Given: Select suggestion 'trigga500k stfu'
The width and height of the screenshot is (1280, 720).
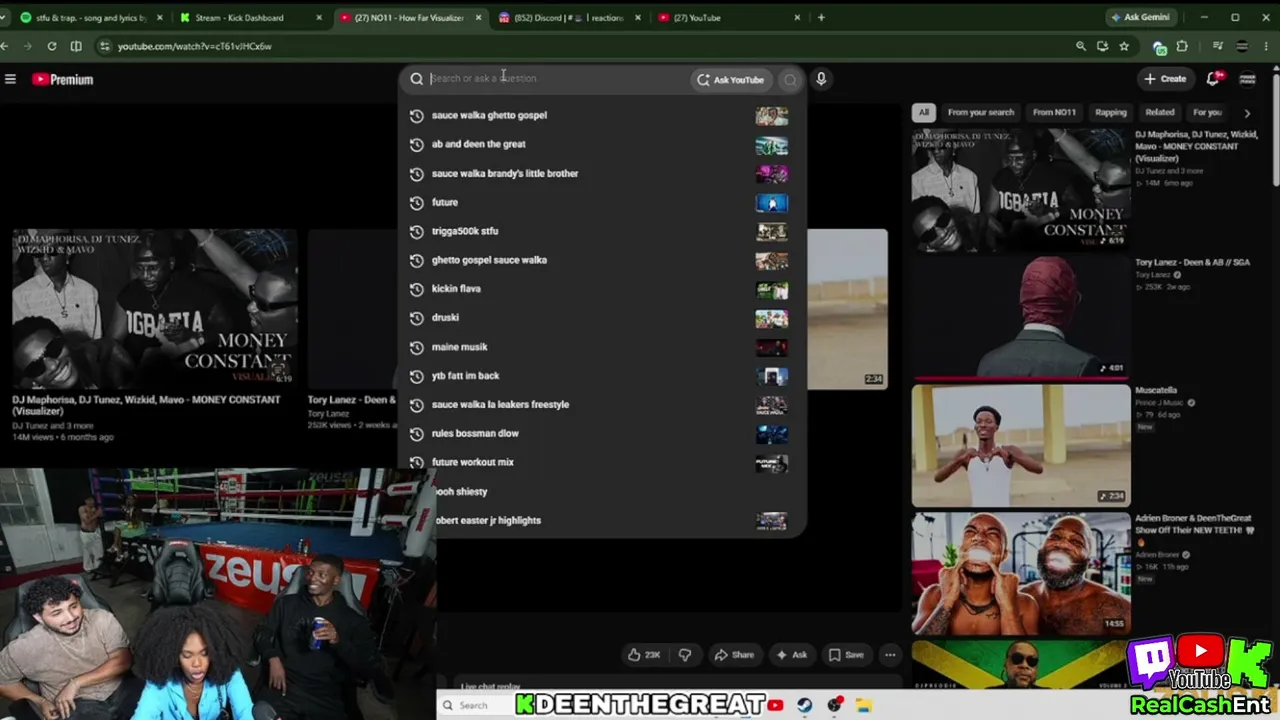Looking at the screenshot, I should pyautogui.click(x=601, y=232).
